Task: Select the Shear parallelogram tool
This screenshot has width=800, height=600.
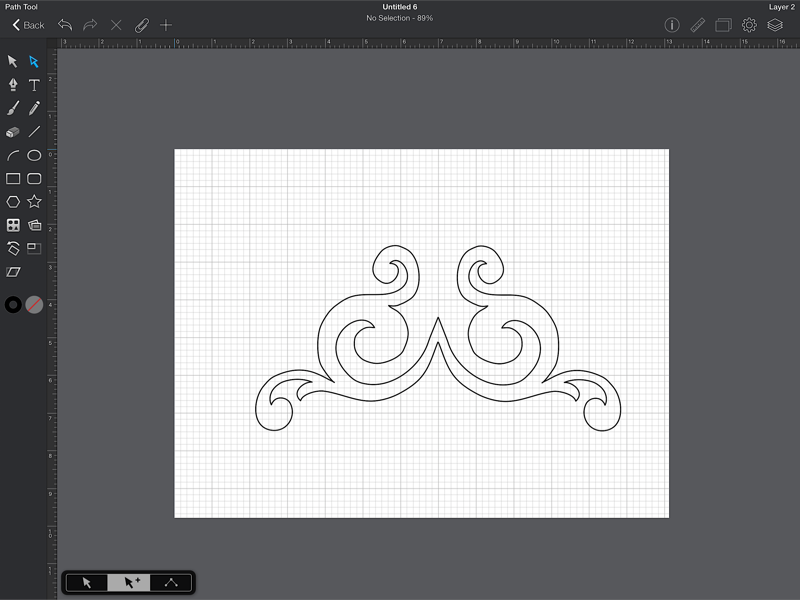Action: pos(13,272)
